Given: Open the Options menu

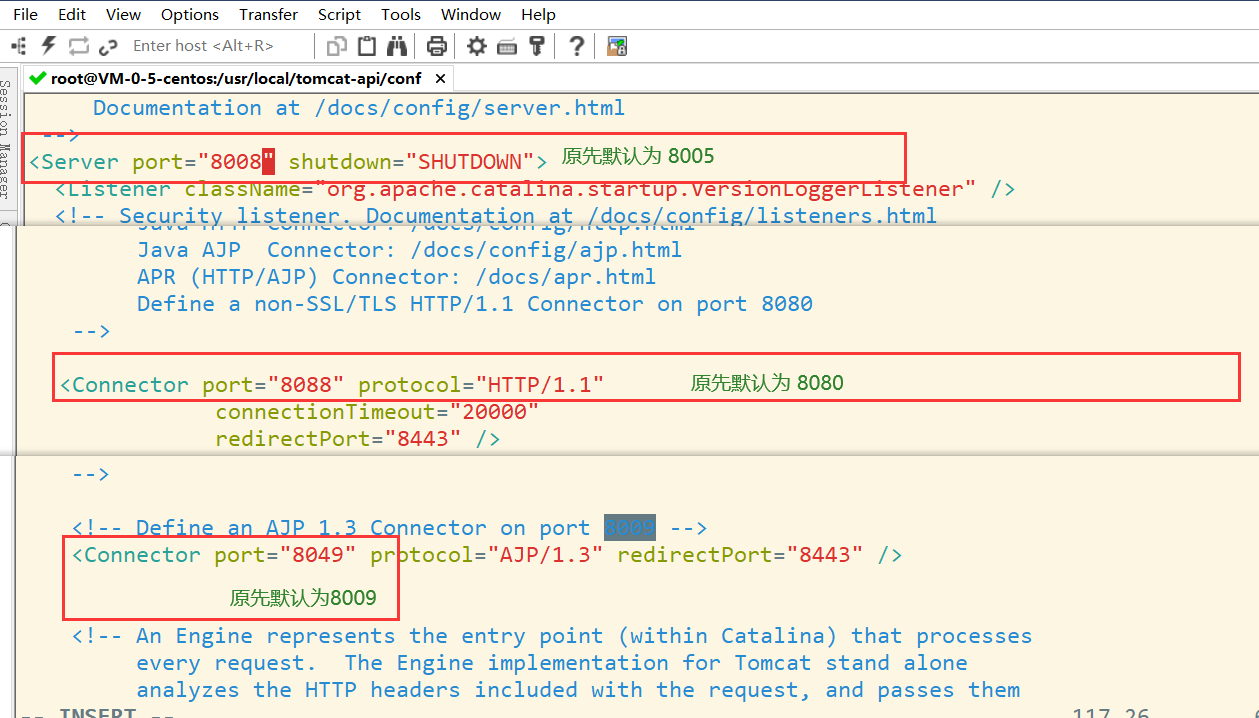Looking at the screenshot, I should pyautogui.click(x=190, y=14).
